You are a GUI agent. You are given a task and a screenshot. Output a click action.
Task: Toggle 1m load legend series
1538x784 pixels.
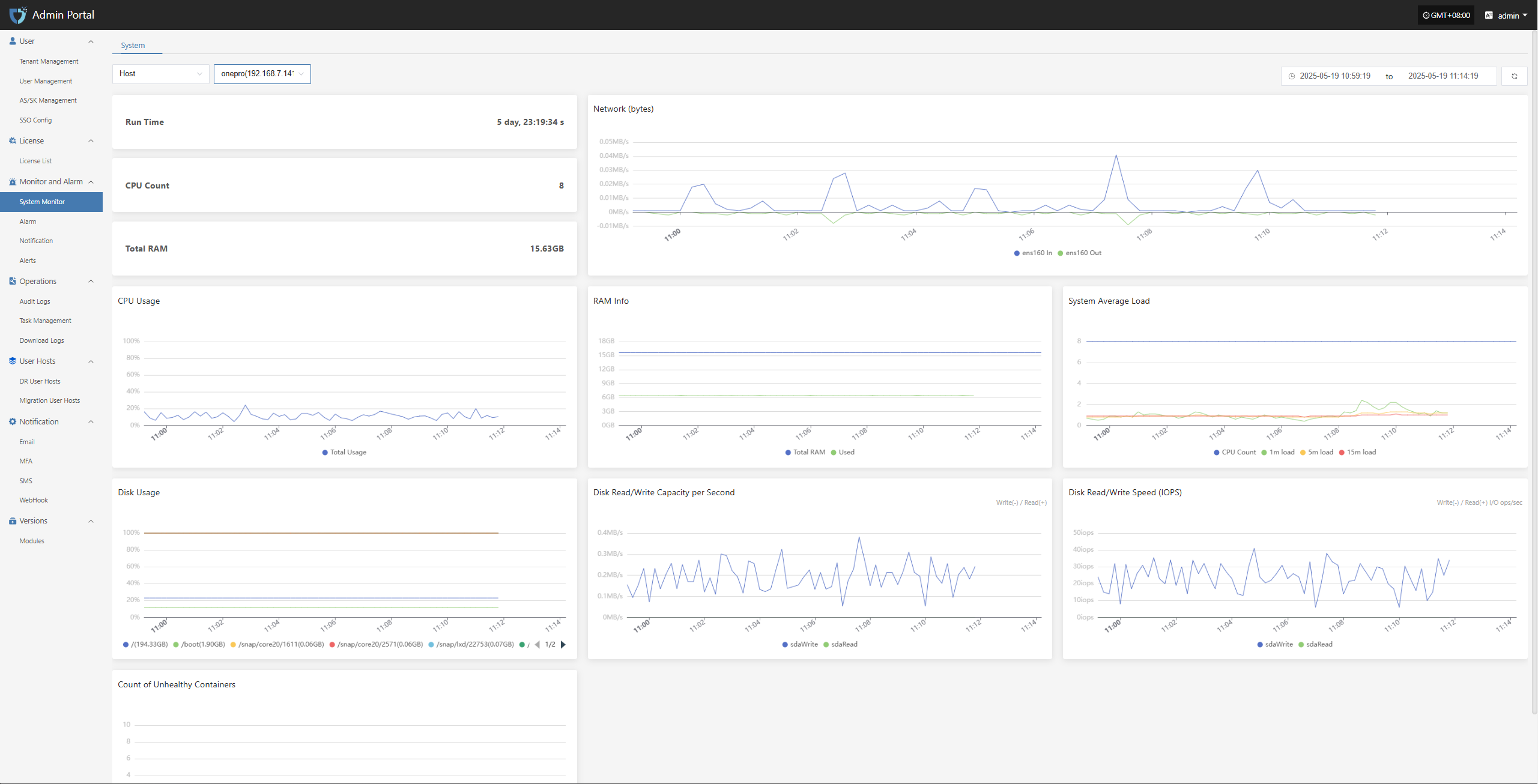pos(1278,452)
